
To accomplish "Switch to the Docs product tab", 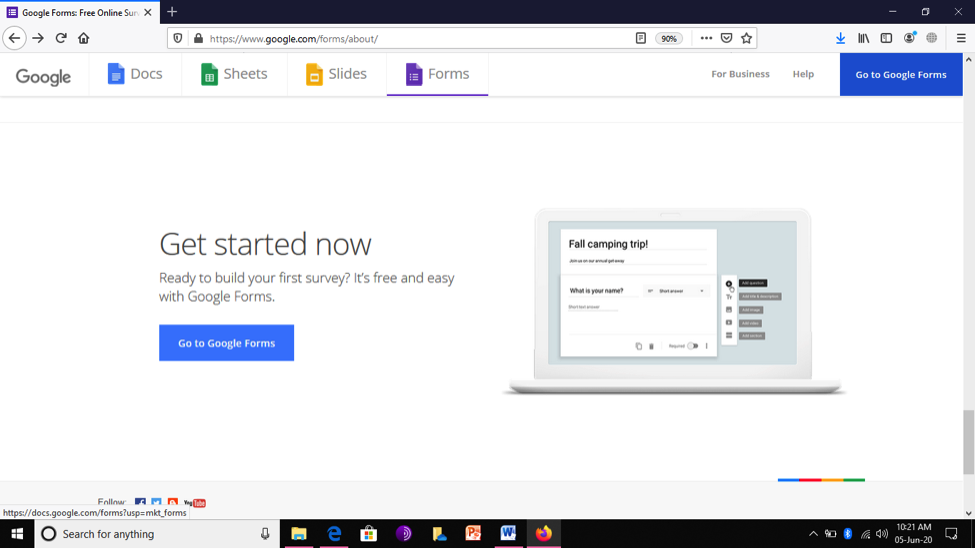I will (x=135, y=74).
